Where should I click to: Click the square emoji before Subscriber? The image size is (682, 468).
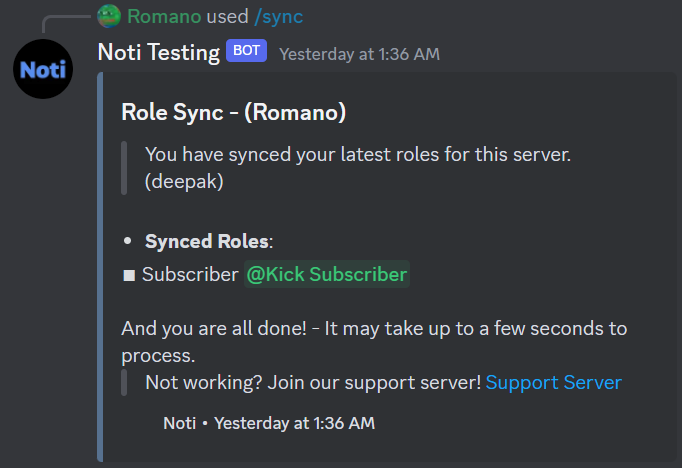point(129,275)
